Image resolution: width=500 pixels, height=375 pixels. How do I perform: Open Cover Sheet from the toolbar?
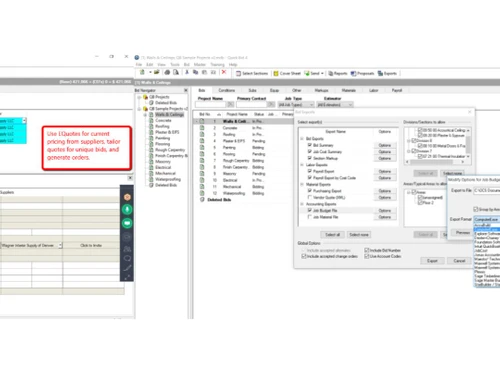point(287,73)
